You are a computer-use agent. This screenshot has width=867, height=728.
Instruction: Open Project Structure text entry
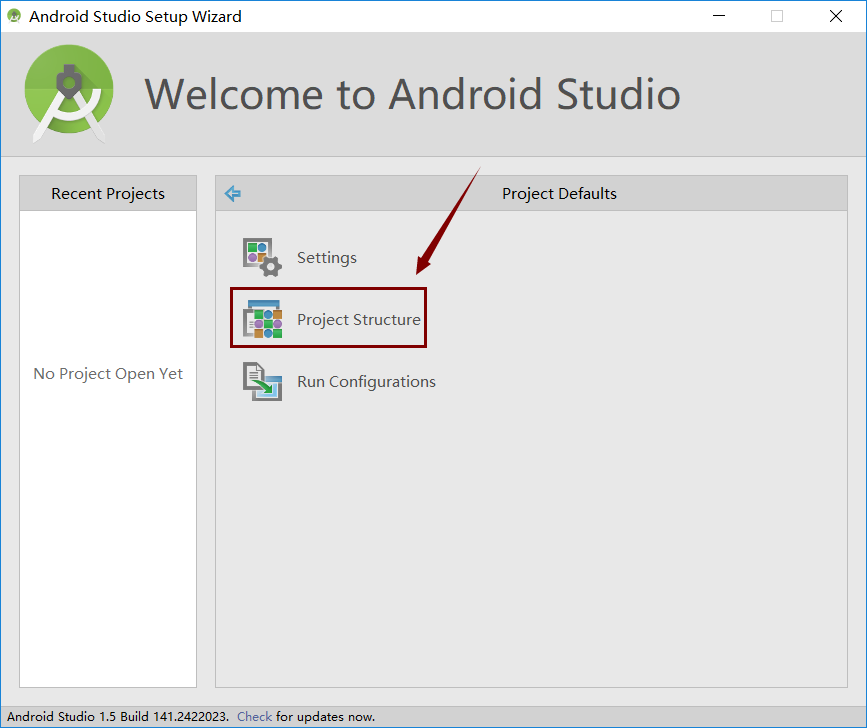pyautogui.click(x=359, y=320)
